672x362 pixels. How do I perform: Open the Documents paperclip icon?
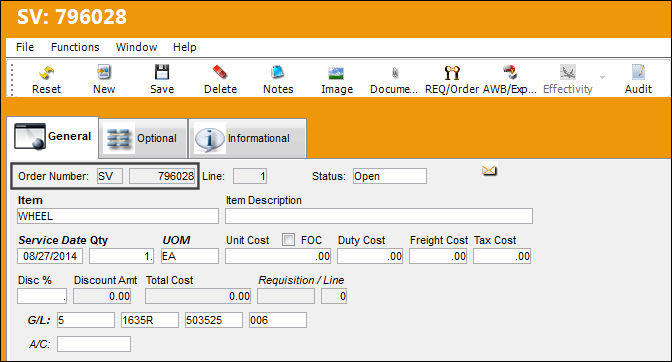pyautogui.click(x=395, y=73)
